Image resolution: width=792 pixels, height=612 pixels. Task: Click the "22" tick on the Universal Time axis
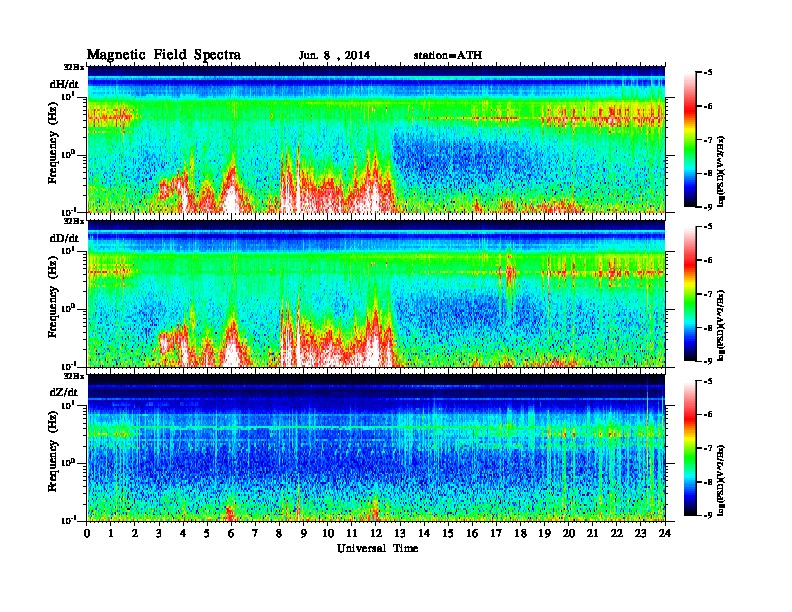click(617, 533)
